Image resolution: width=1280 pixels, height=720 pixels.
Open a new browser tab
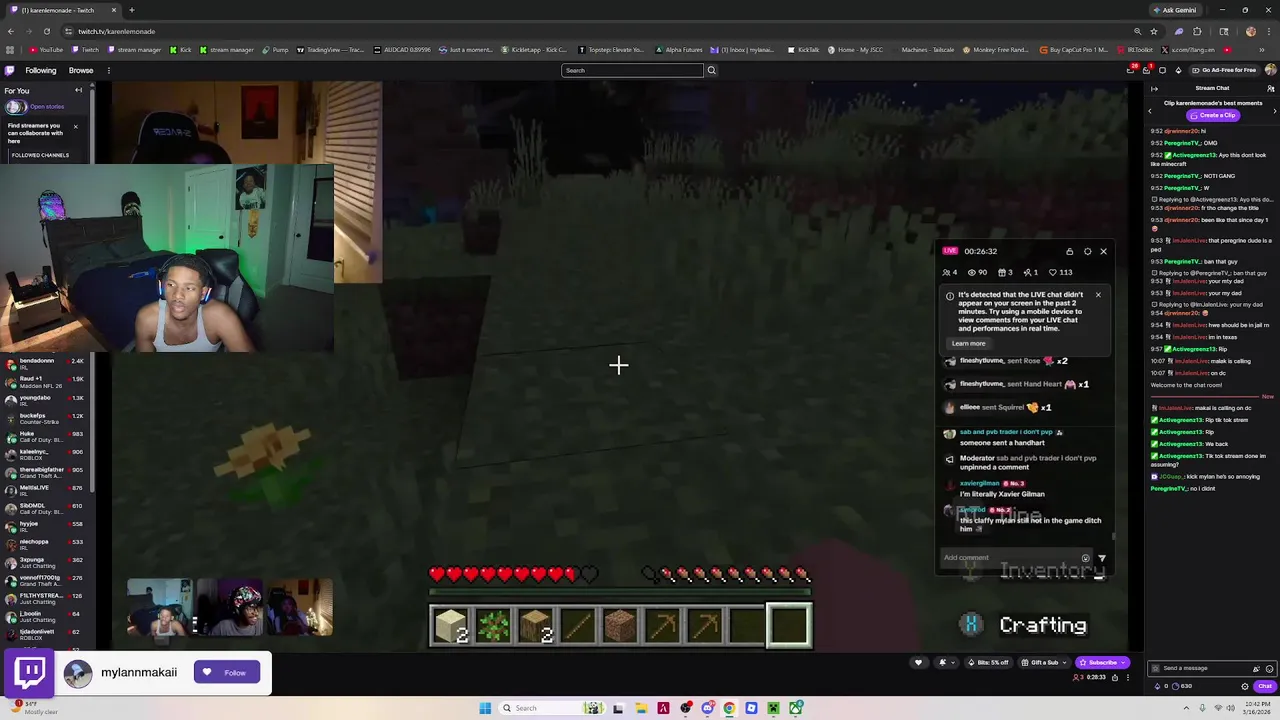point(131,10)
